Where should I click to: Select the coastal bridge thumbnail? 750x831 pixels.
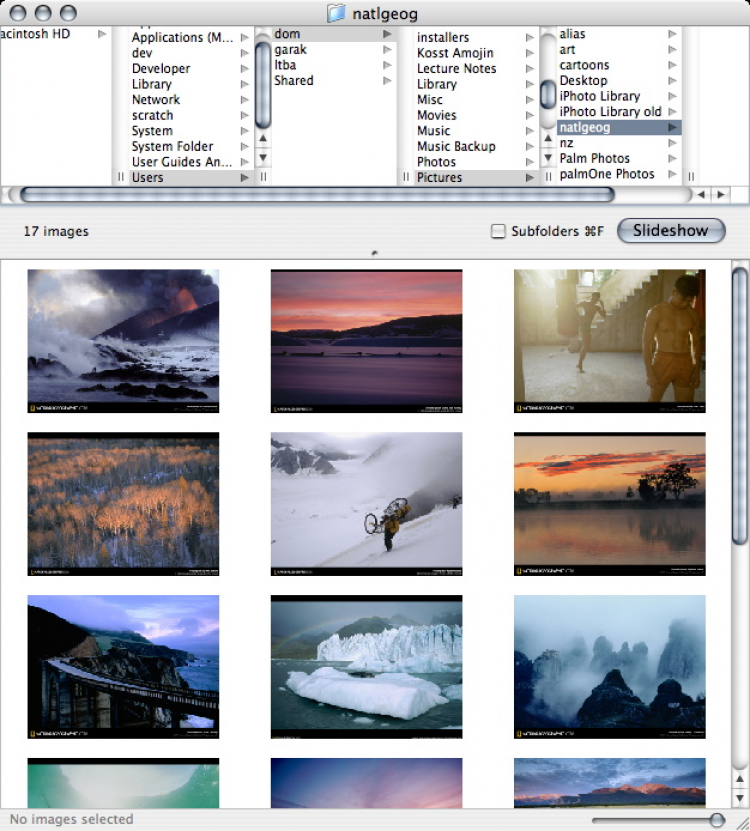[x=123, y=667]
